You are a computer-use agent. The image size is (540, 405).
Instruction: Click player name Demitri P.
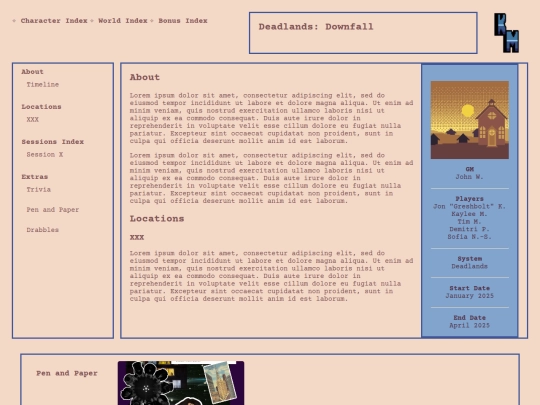click(469, 229)
